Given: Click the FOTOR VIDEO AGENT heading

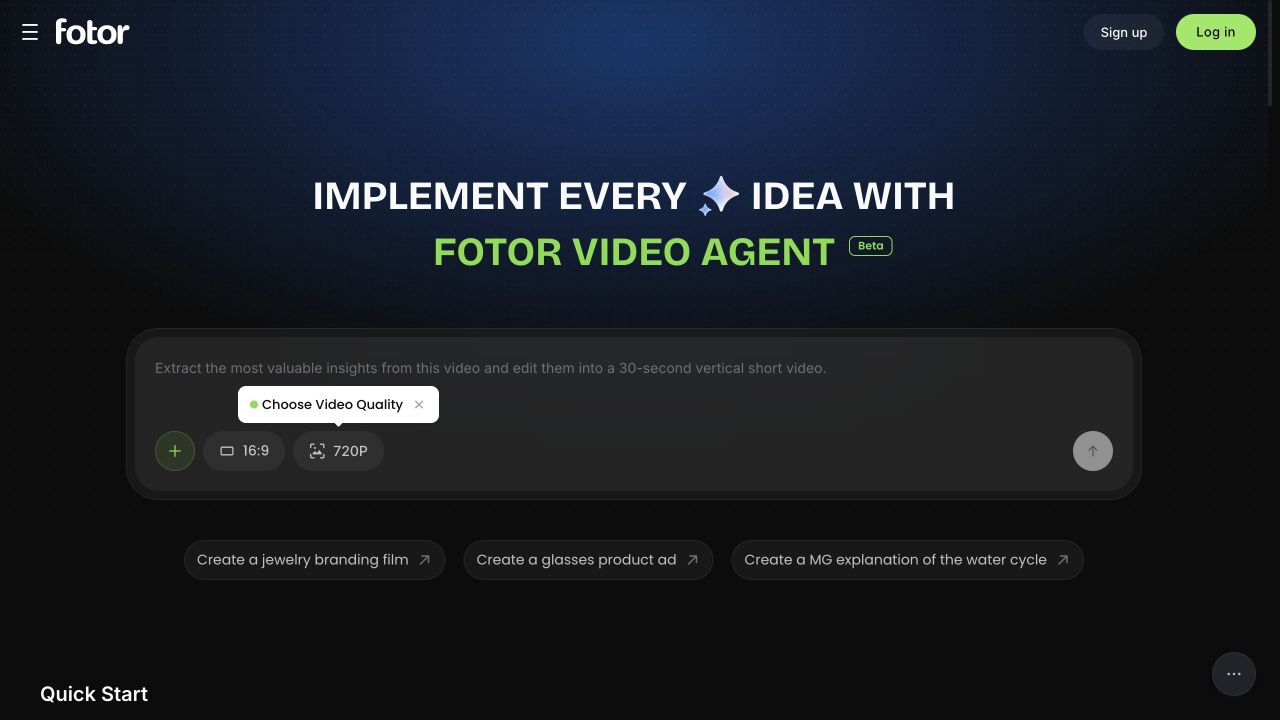Looking at the screenshot, I should point(634,252).
